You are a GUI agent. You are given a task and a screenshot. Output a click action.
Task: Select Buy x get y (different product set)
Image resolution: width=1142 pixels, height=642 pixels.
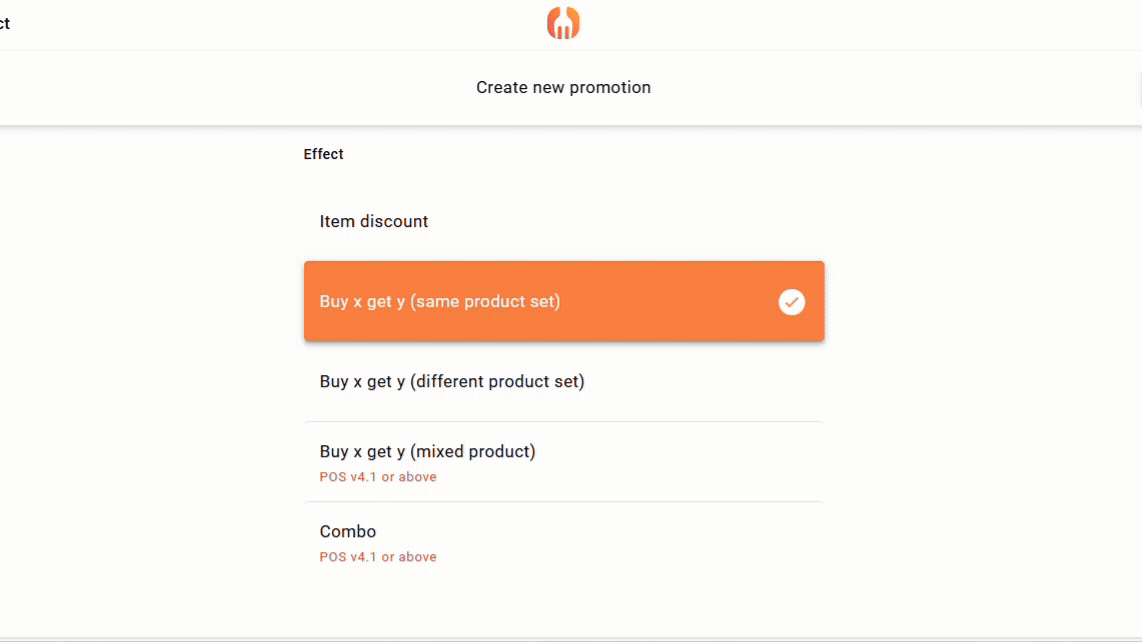click(452, 381)
